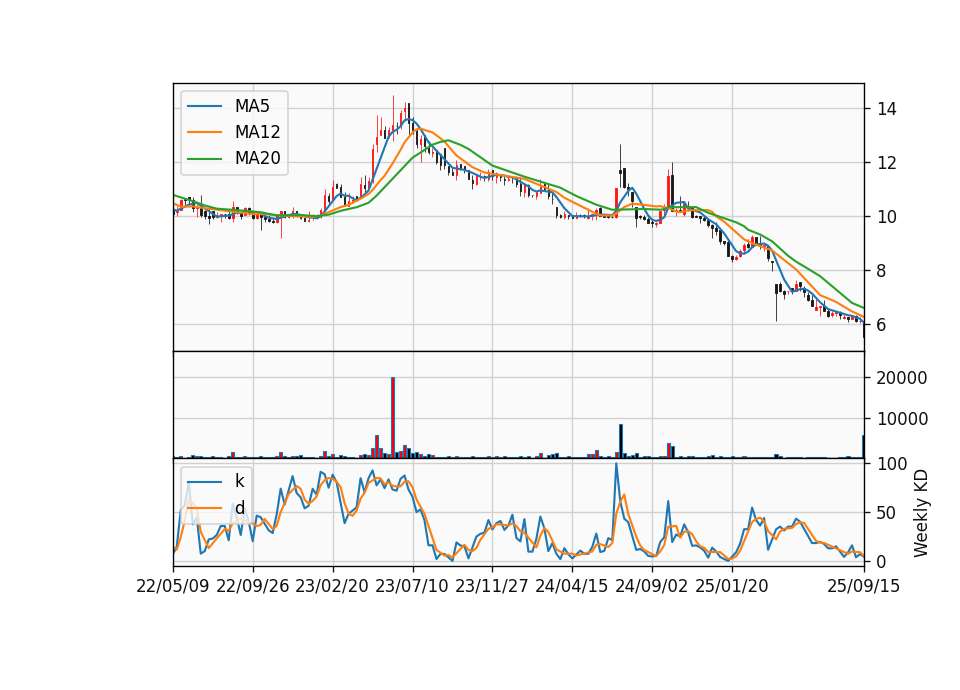The image size is (960, 690).
Task: Click the price axis value 6
Action: click(x=882, y=324)
